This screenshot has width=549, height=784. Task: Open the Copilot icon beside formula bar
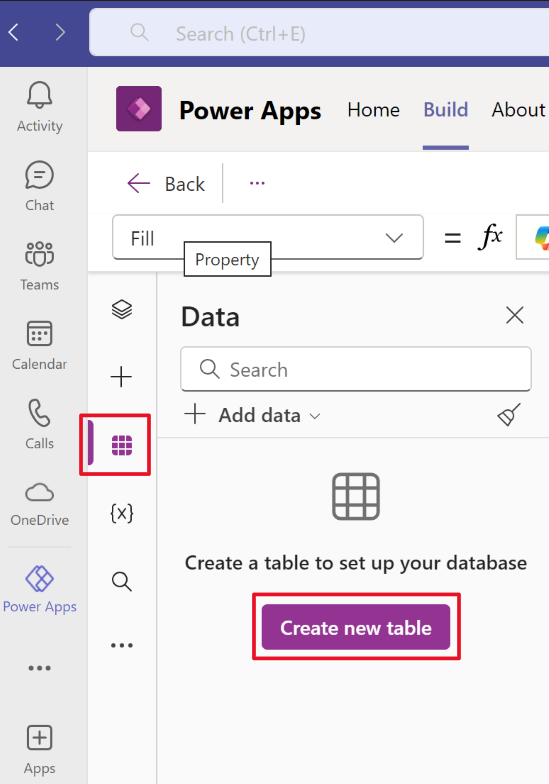(536, 238)
